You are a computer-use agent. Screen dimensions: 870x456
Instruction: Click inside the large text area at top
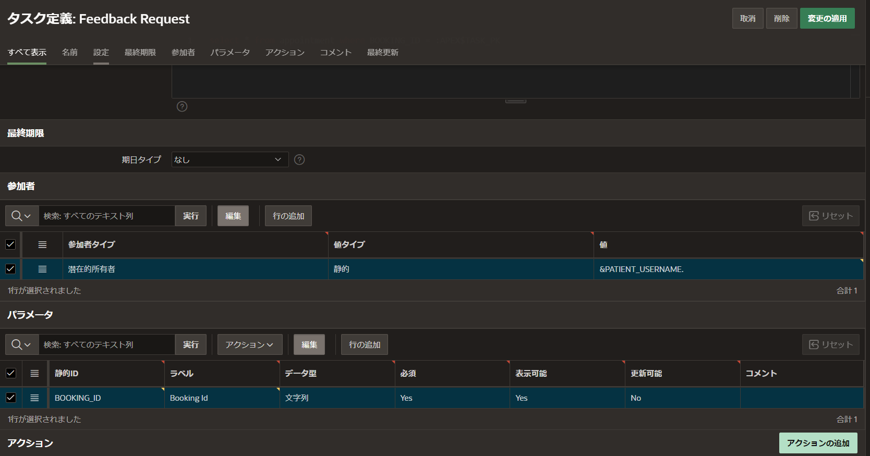pyautogui.click(x=511, y=82)
